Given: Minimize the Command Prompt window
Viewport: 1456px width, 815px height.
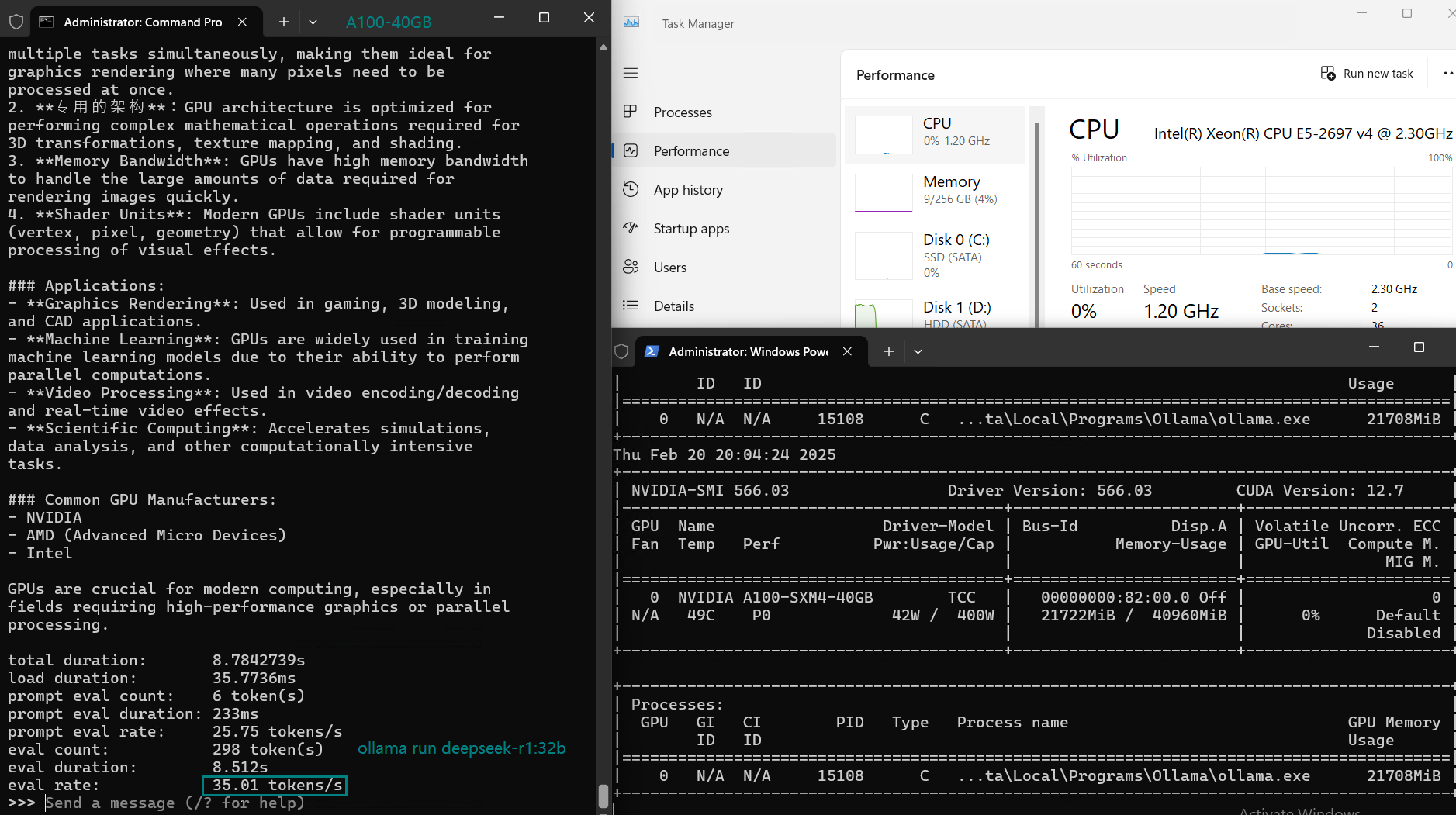Looking at the screenshot, I should point(499,18).
